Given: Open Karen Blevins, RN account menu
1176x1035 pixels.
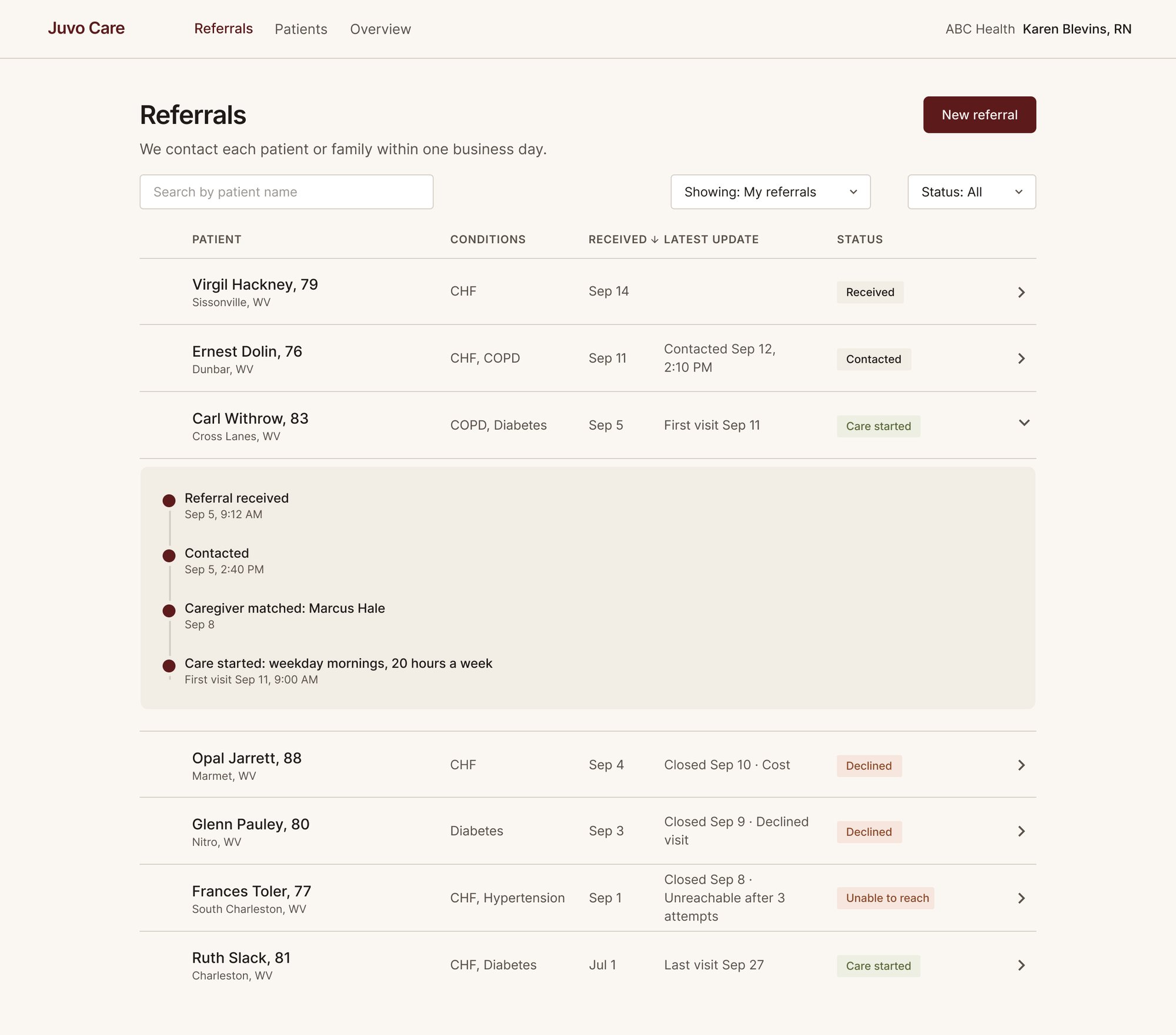Looking at the screenshot, I should pyautogui.click(x=1077, y=29).
